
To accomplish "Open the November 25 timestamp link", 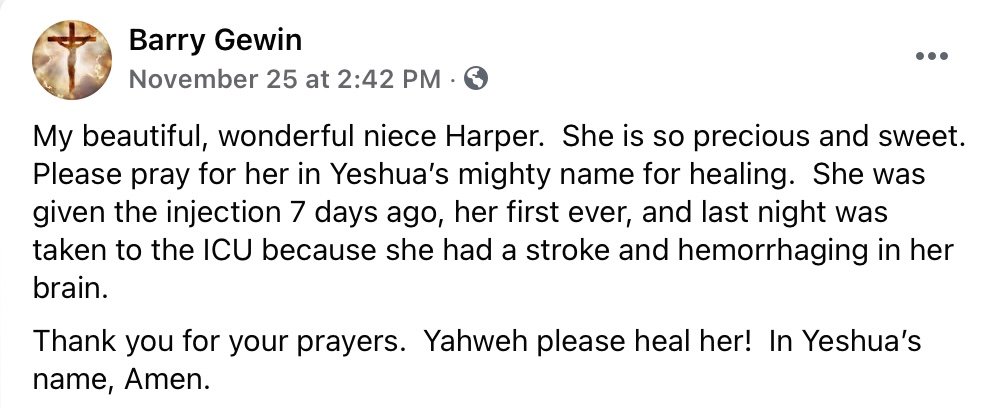I will [x=287, y=79].
